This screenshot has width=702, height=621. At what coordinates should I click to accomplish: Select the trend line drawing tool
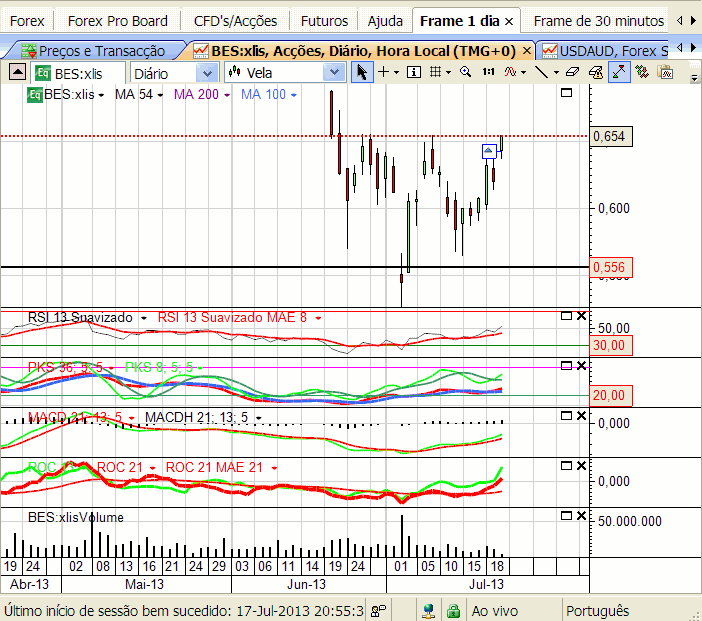(x=541, y=72)
